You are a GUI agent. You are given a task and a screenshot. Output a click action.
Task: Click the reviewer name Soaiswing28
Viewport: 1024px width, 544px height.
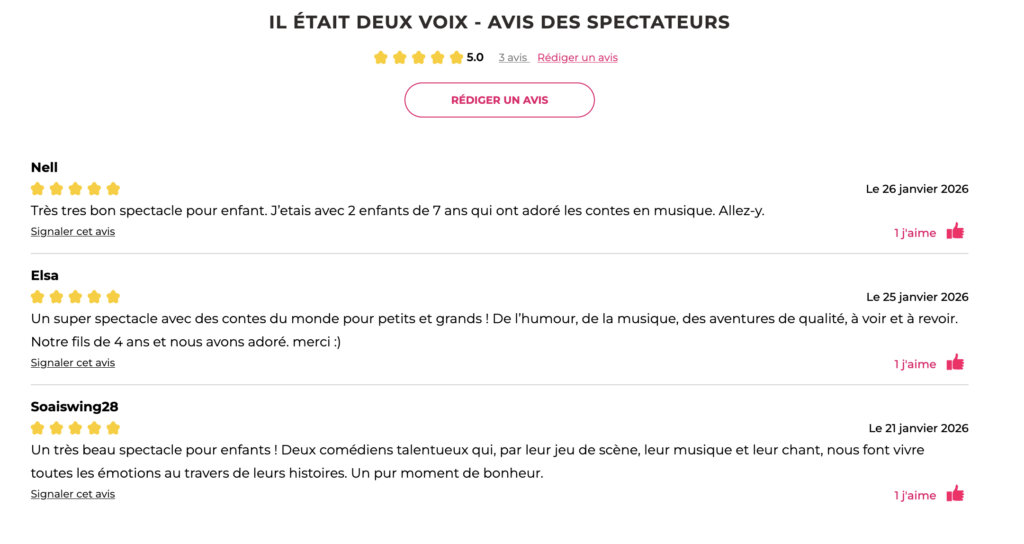point(75,407)
